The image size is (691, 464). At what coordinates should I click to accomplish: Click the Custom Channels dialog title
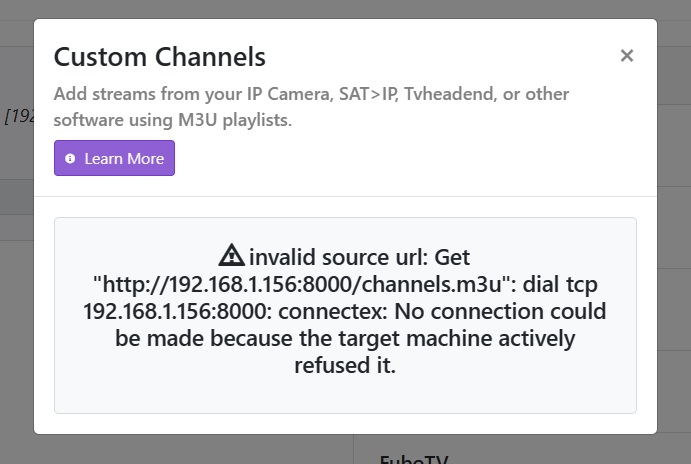(160, 56)
